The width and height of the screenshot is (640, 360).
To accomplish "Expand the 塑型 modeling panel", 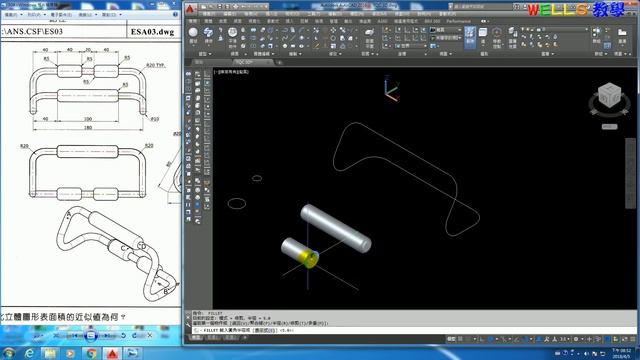I will (205, 54).
